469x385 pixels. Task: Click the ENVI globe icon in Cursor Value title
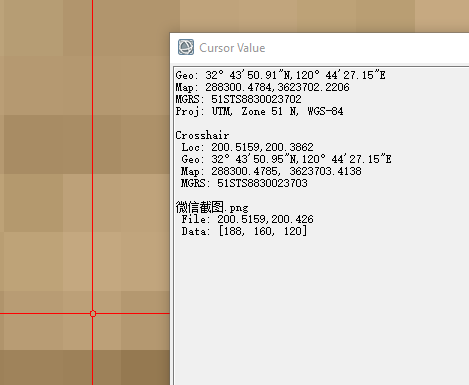(186, 47)
